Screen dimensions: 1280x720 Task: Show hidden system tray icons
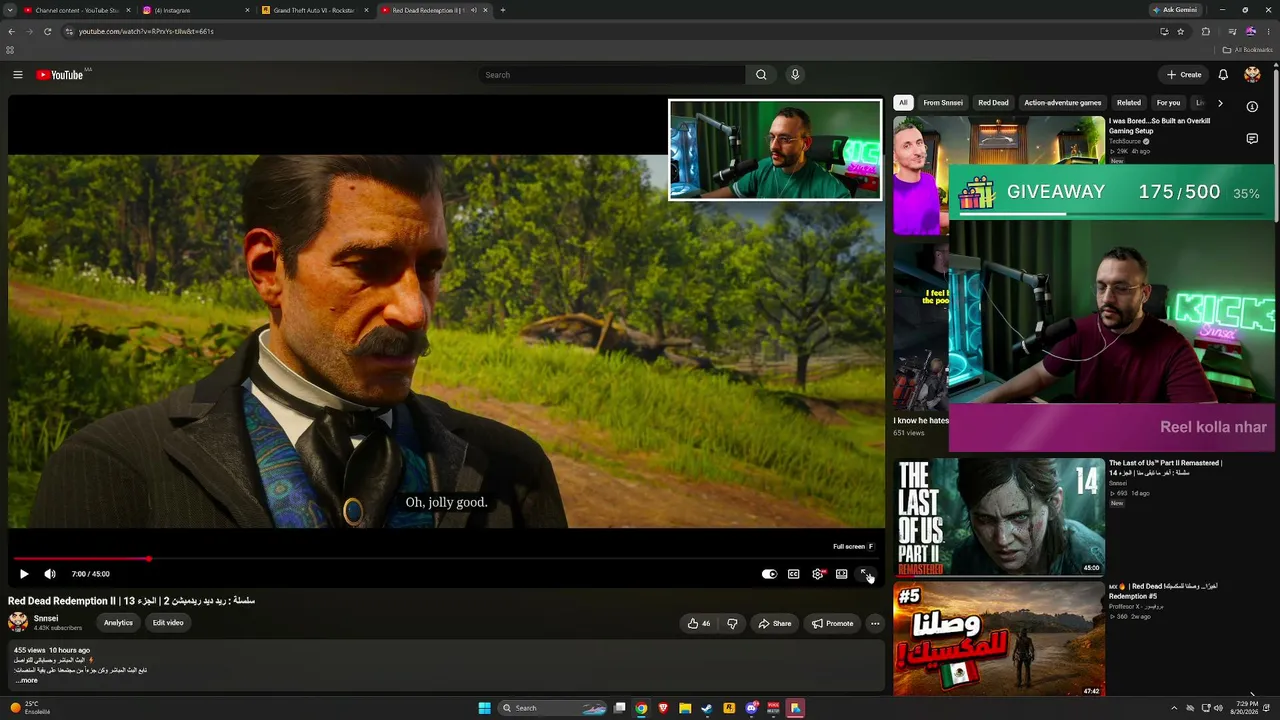coord(1174,708)
